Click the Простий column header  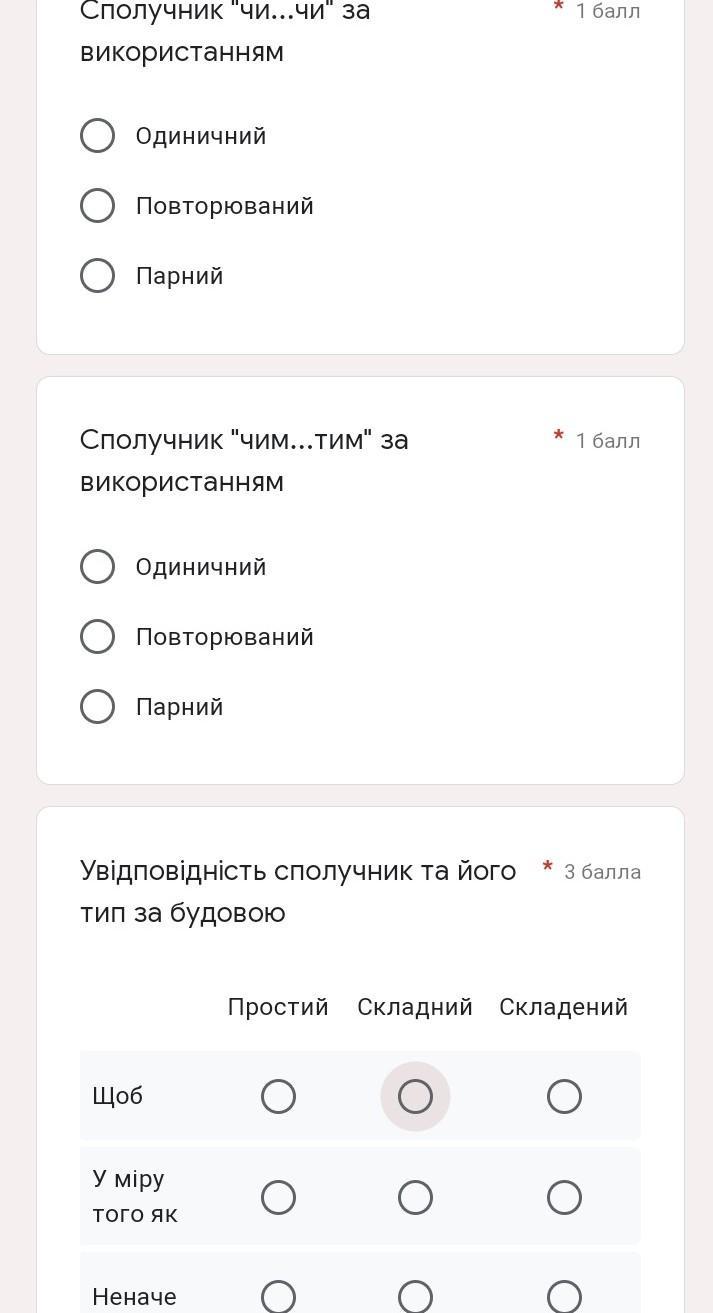coord(278,1007)
